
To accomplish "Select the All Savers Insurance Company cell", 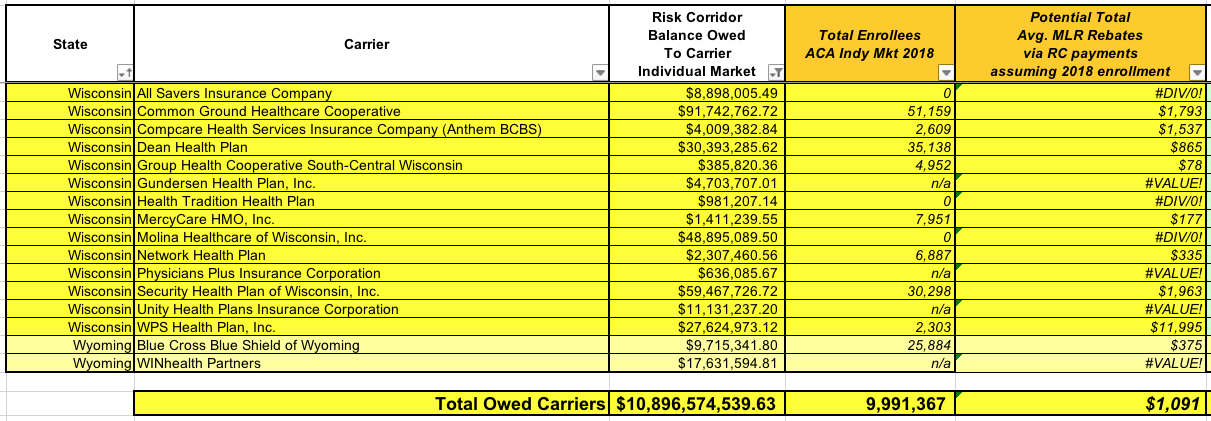I will pyautogui.click(x=370, y=92).
